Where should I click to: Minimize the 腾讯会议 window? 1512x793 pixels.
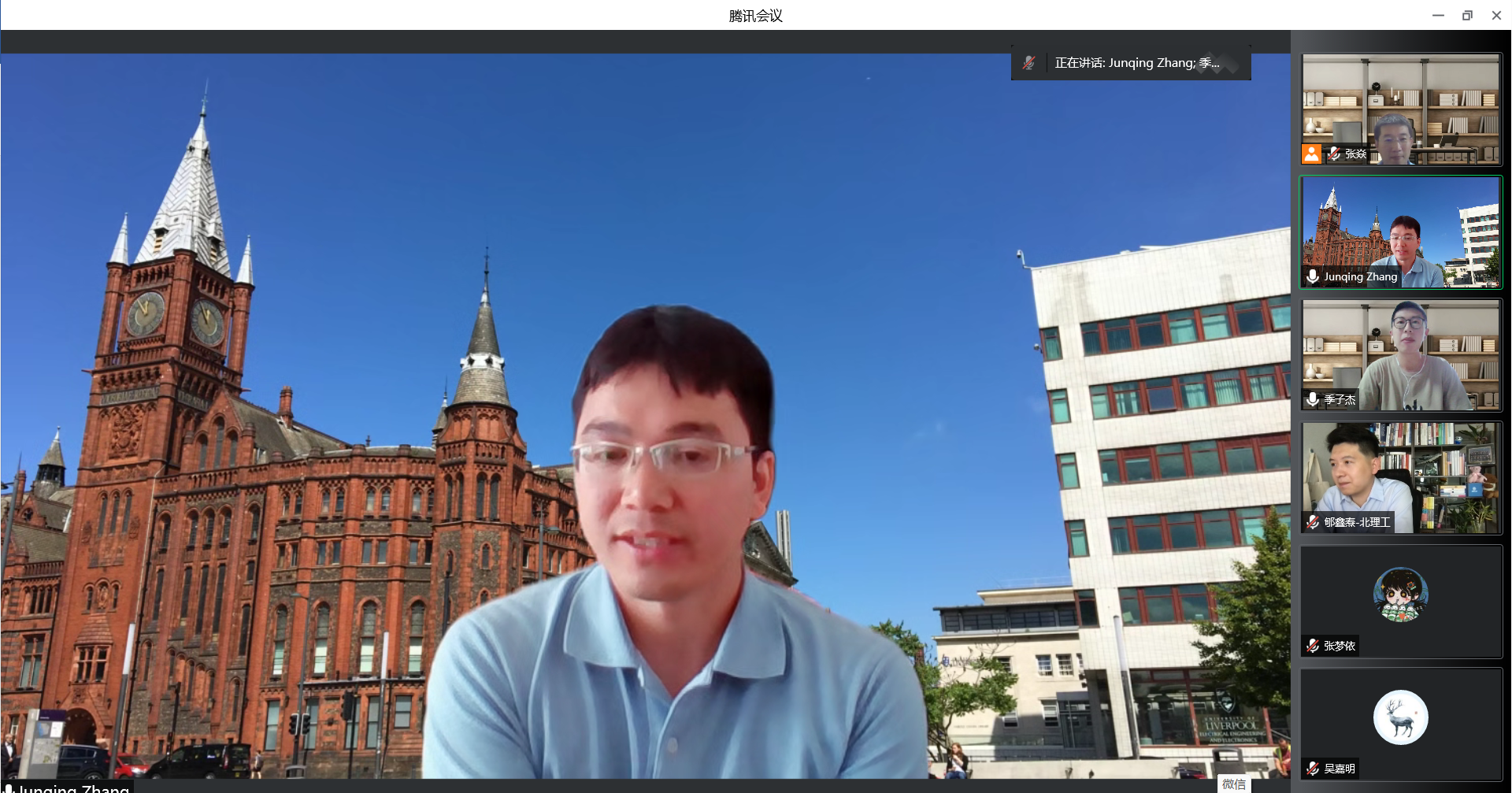point(1438,15)
